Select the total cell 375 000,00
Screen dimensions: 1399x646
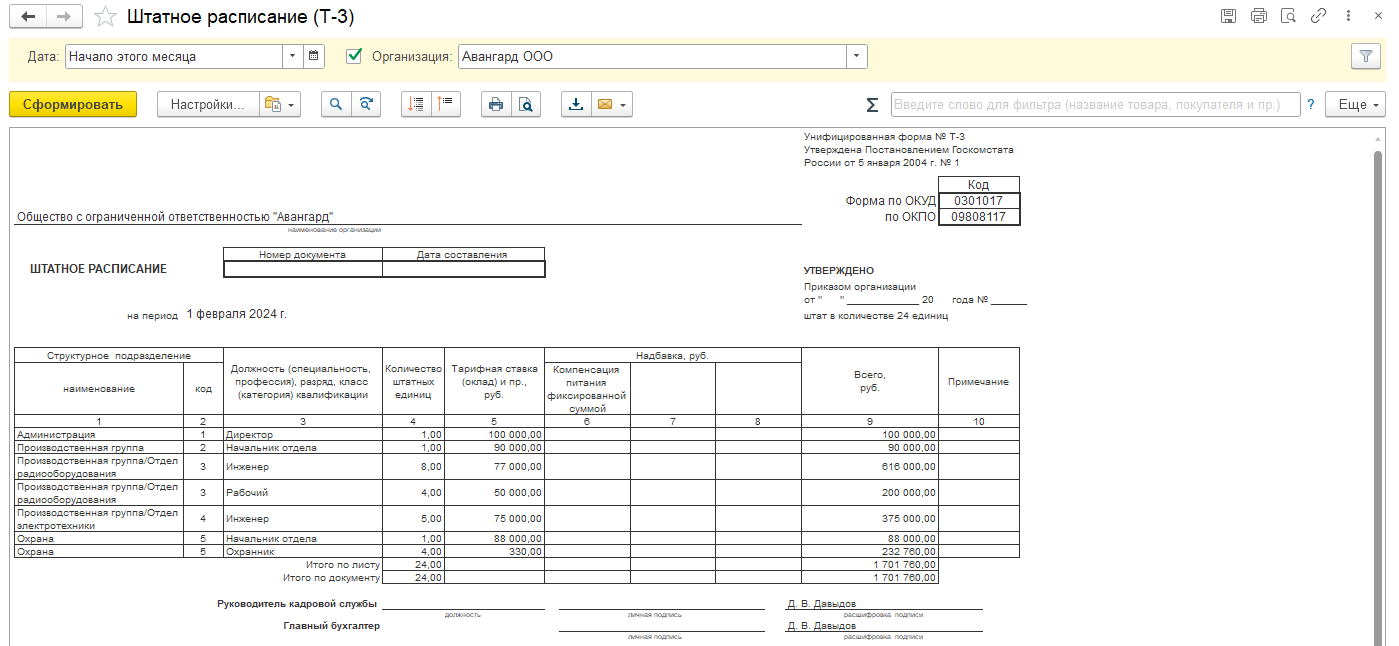tap(870, 519)
